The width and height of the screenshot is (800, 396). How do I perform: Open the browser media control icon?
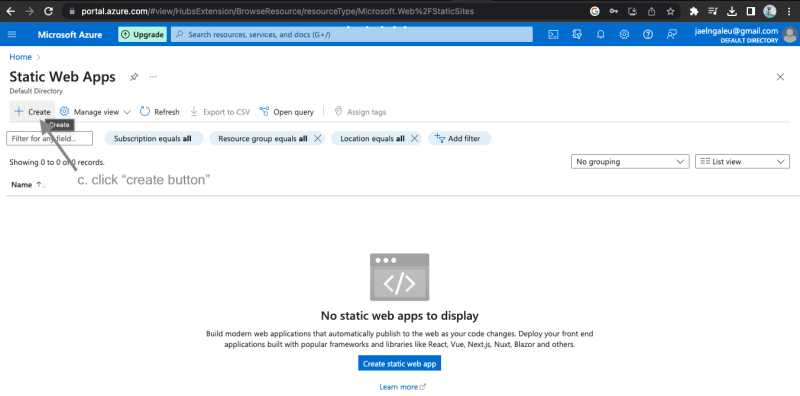pos(713,11)
